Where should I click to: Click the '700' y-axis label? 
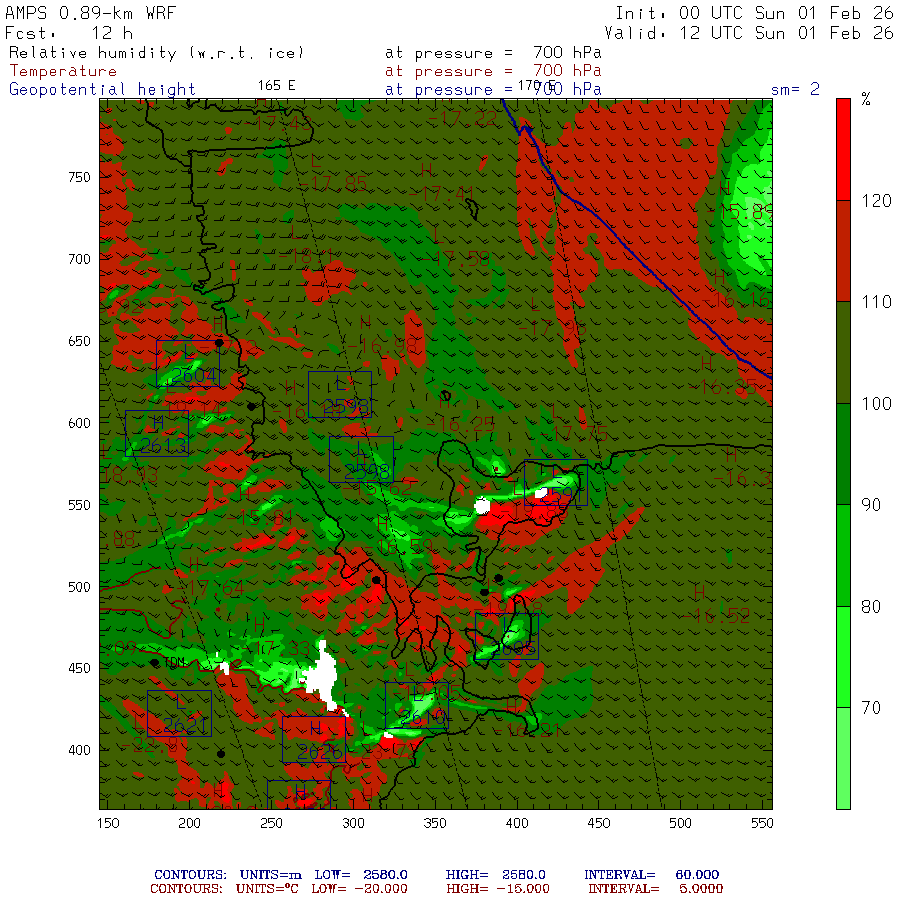click(x=79, y=259)
